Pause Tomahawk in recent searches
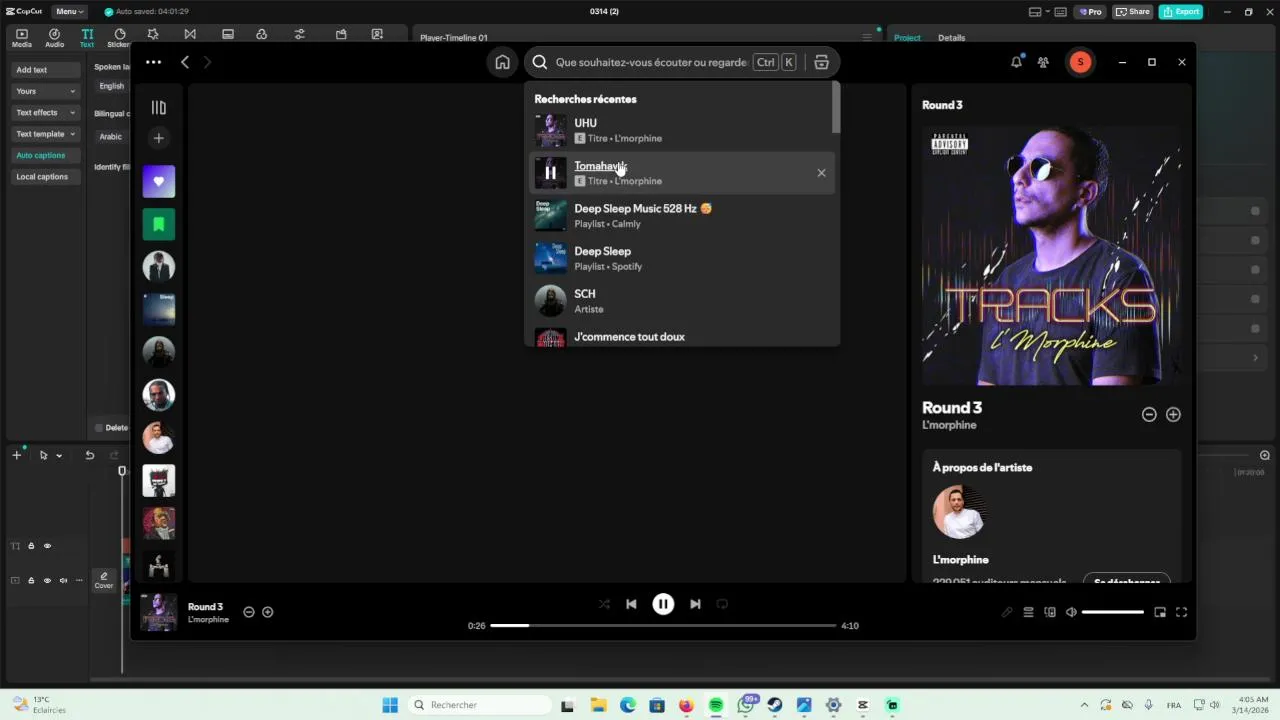 (550, 173)
